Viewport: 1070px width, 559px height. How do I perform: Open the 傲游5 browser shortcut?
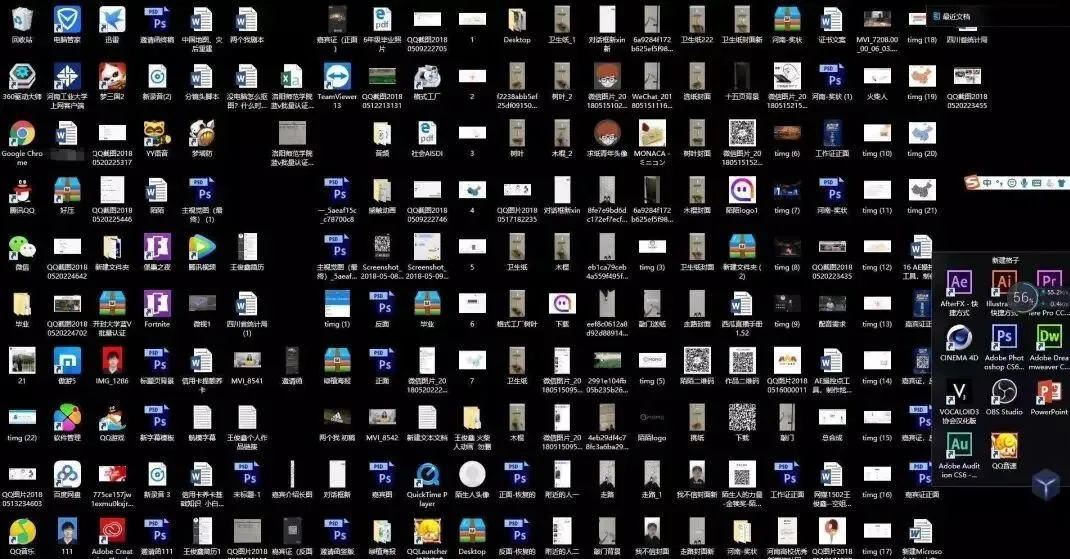coord(67,360)
